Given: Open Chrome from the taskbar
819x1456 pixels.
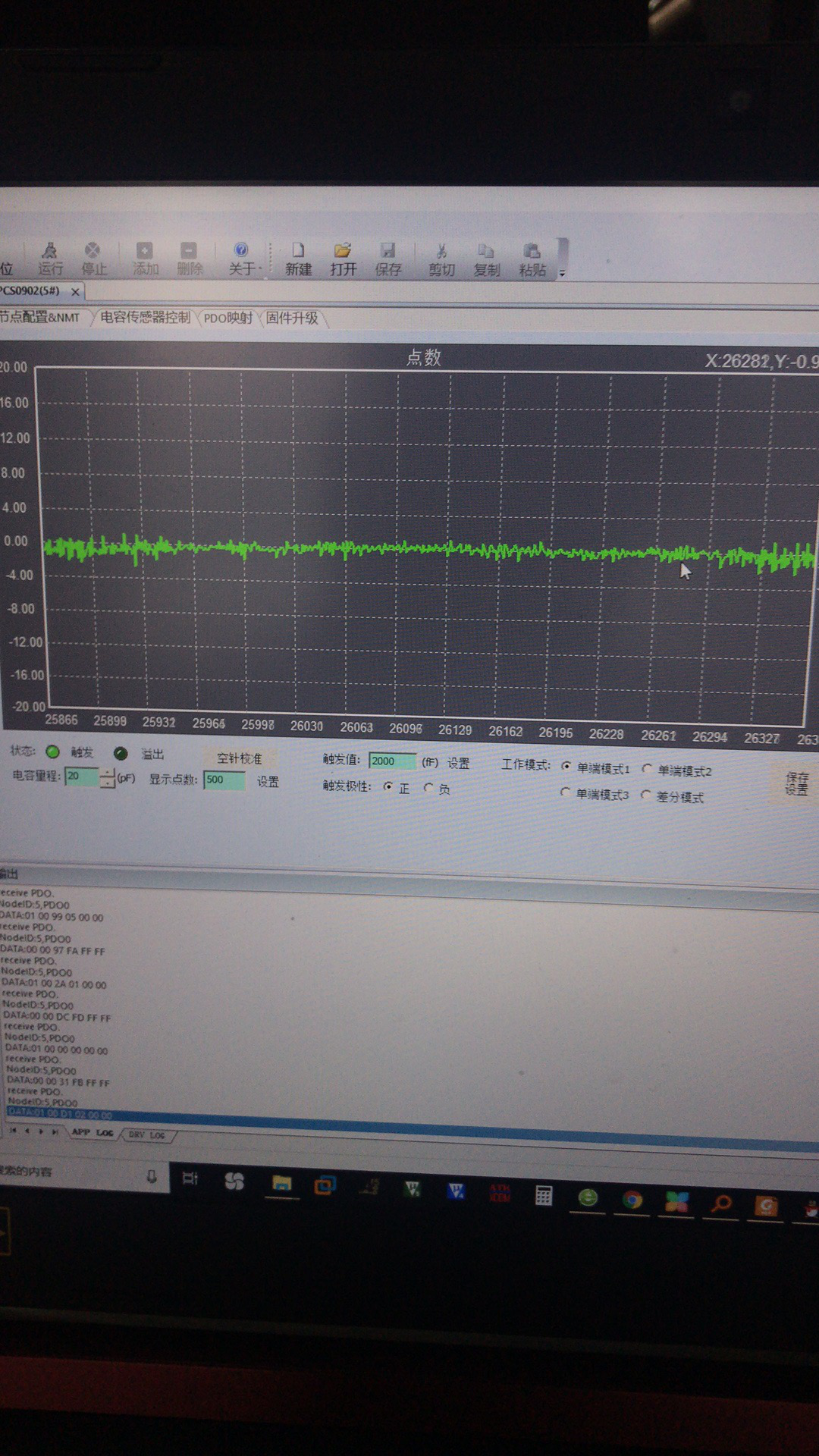Looking at the screenshot, I should click(632, 1200).
